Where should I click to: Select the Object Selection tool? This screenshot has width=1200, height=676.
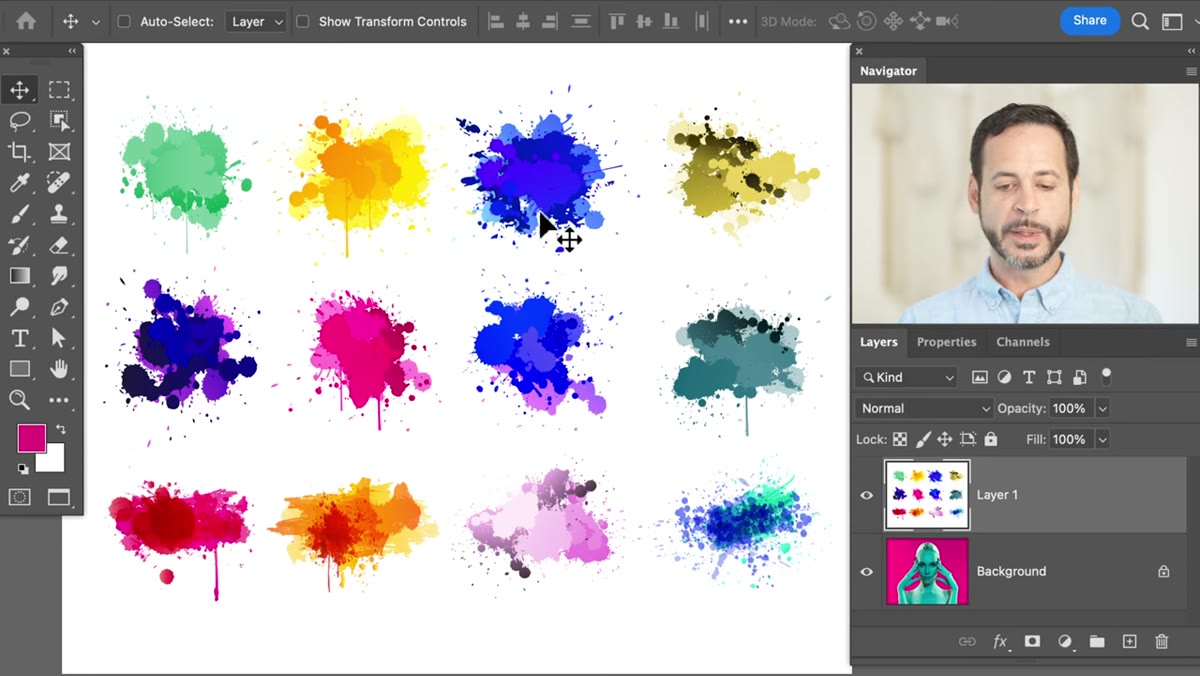[x=59, y=121]
